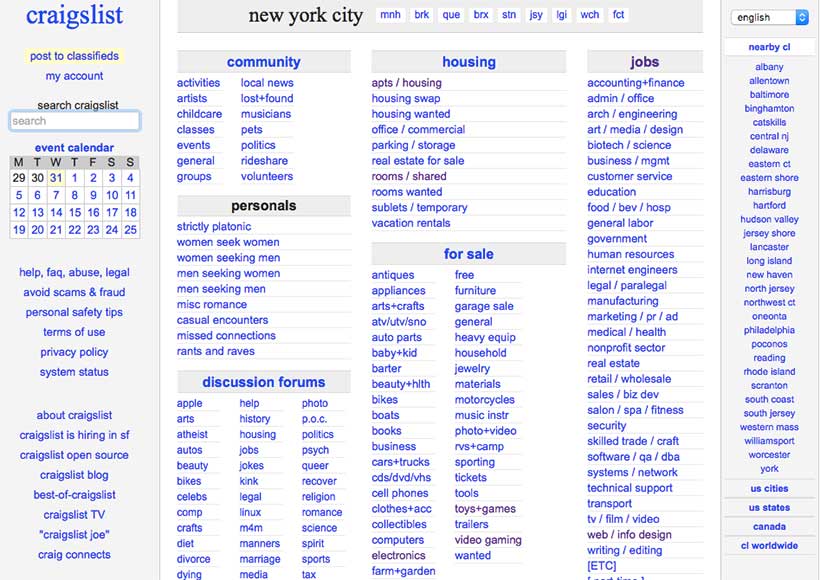Open vacation rentals listings

tap(411, 223)
